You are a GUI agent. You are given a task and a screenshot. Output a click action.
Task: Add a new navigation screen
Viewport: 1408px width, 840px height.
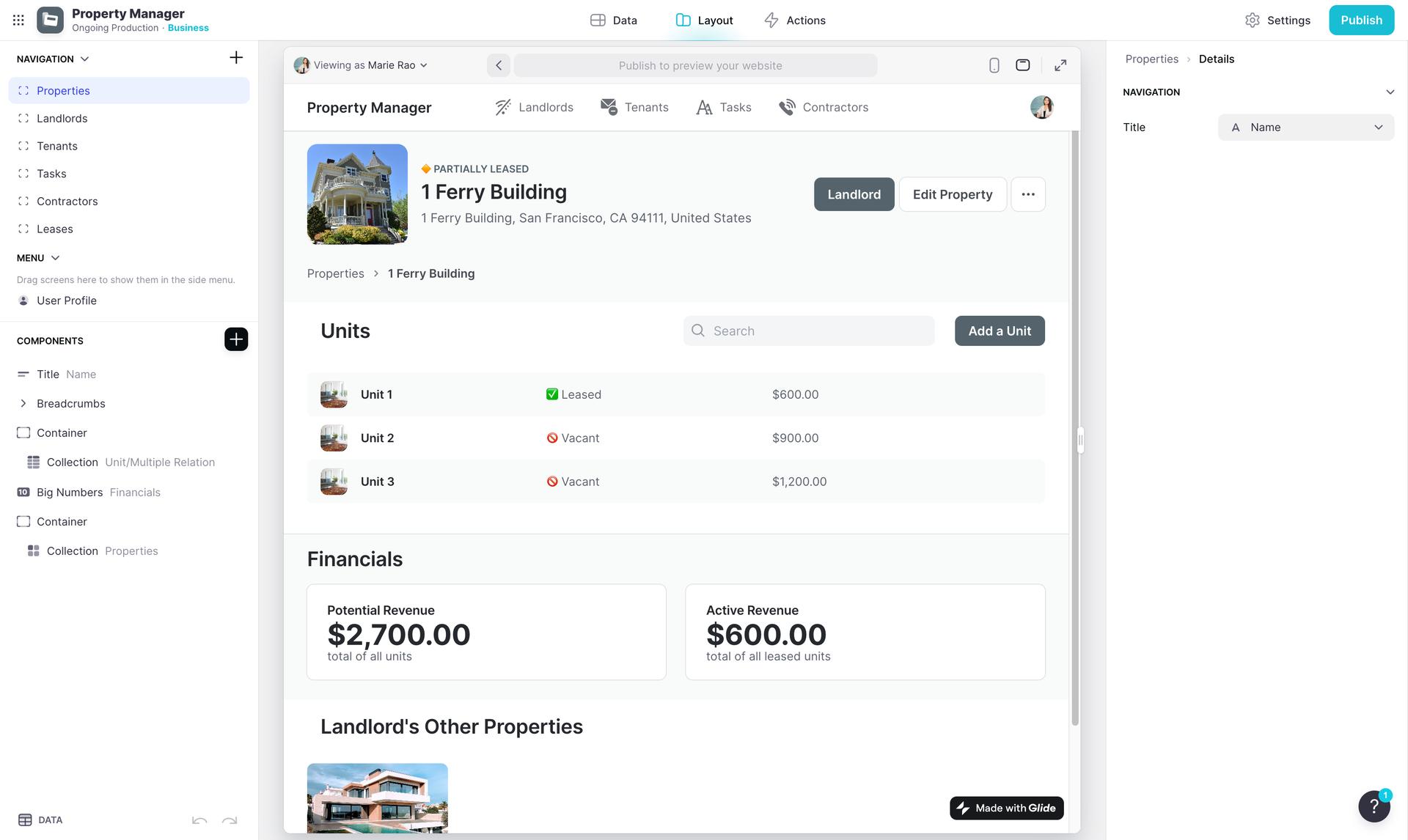235,58
